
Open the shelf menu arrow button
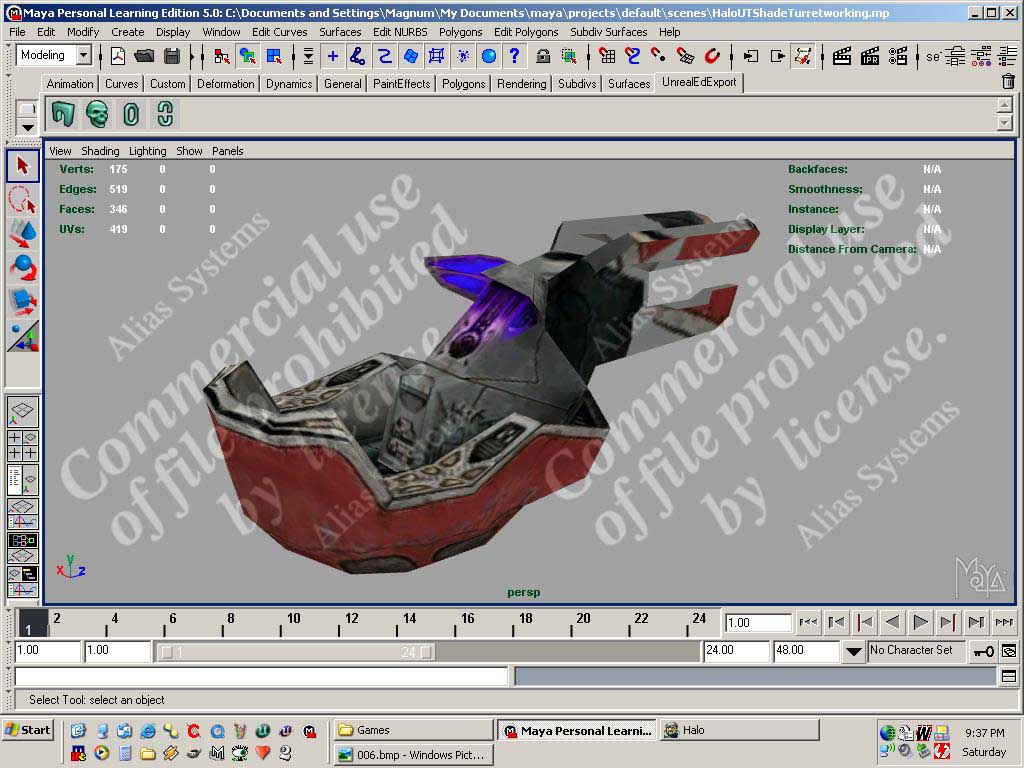coord(27,127)
